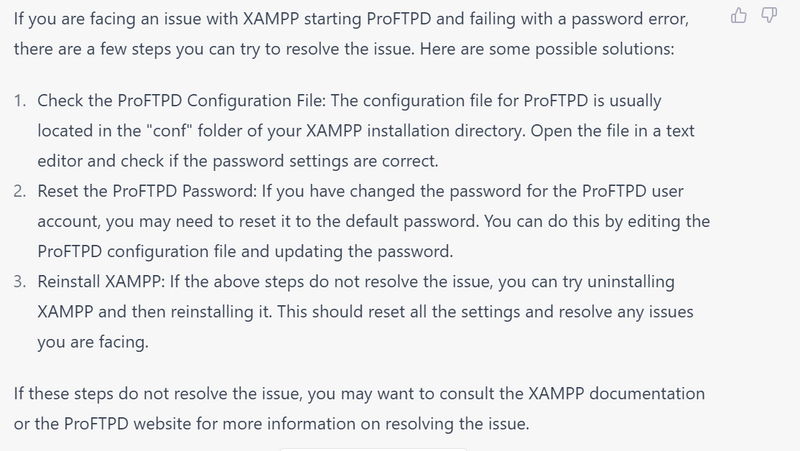Click list number 1 marker
The image size is (800, 451).
[x=20, y=101]
